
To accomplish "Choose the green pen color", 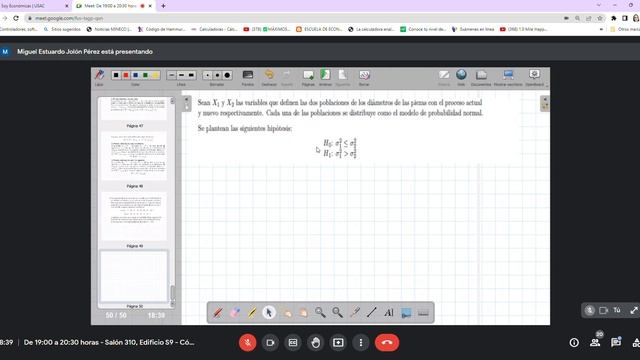I will coord(145,75).
